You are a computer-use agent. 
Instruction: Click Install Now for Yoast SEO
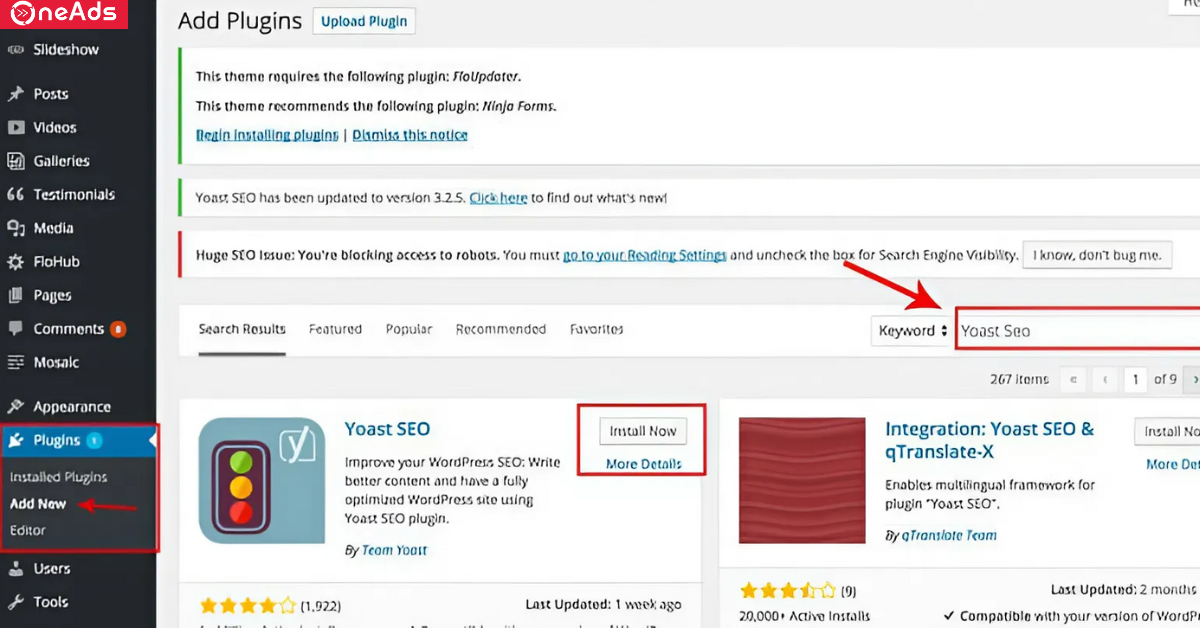(643, 431)
